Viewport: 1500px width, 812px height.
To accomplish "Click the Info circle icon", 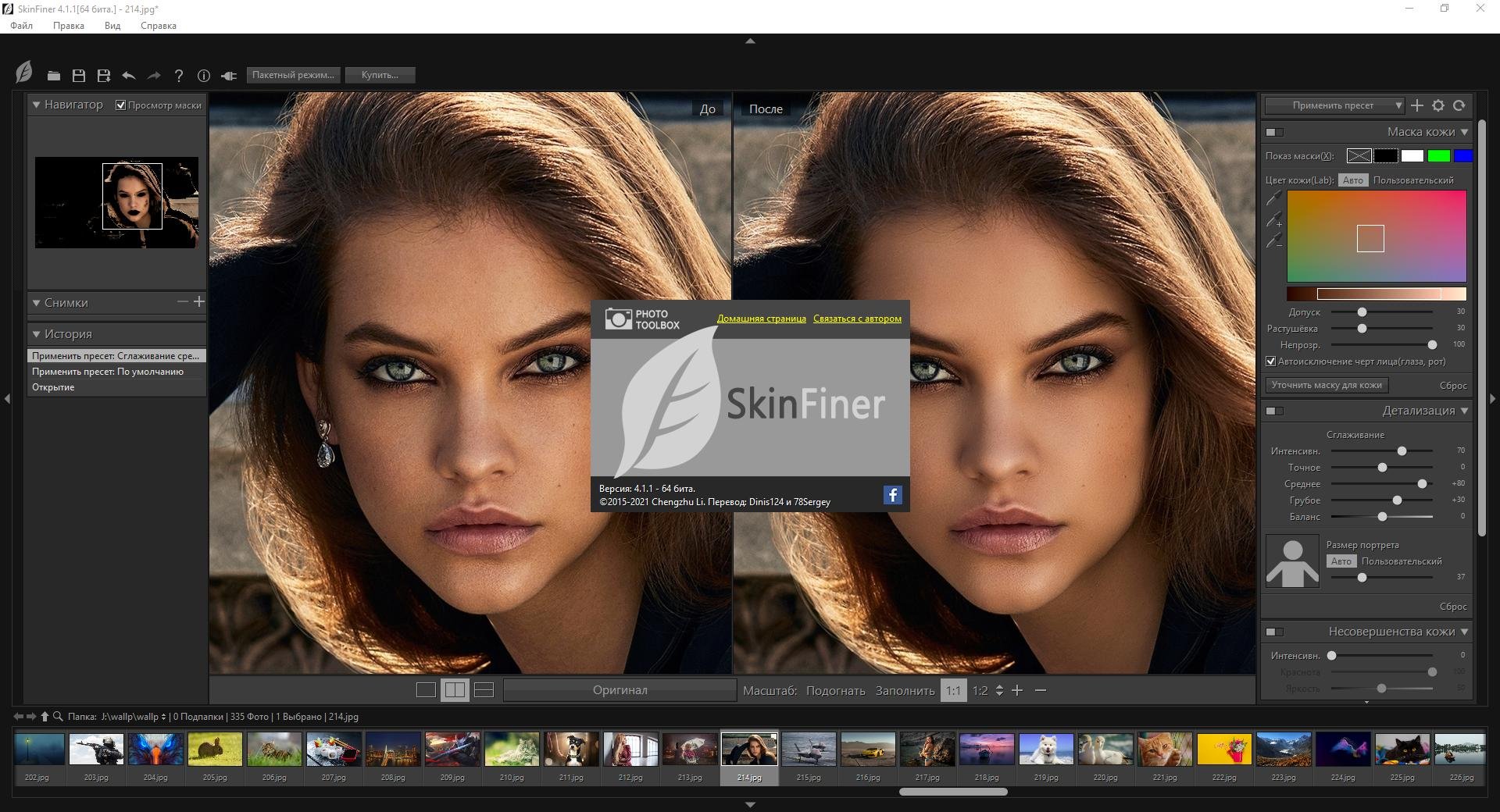I will (x=204, y=76).
